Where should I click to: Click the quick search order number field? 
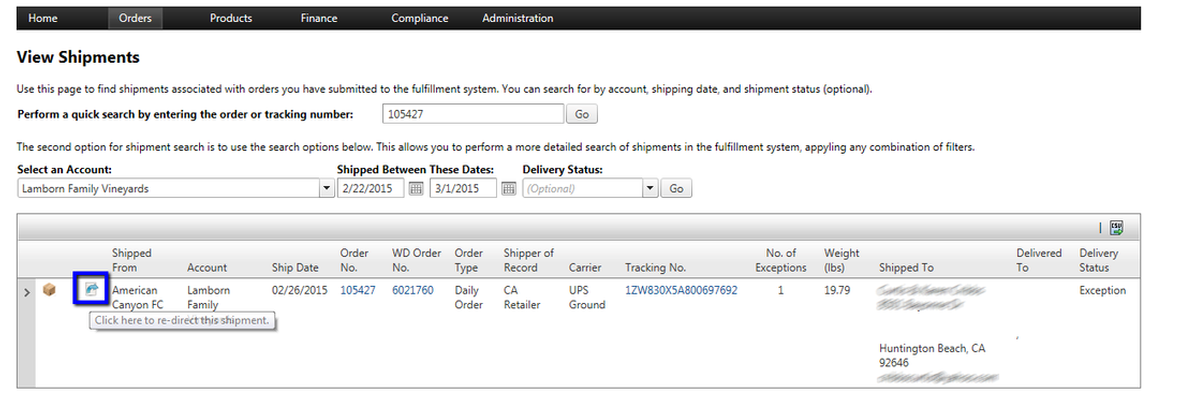[473, 114]
